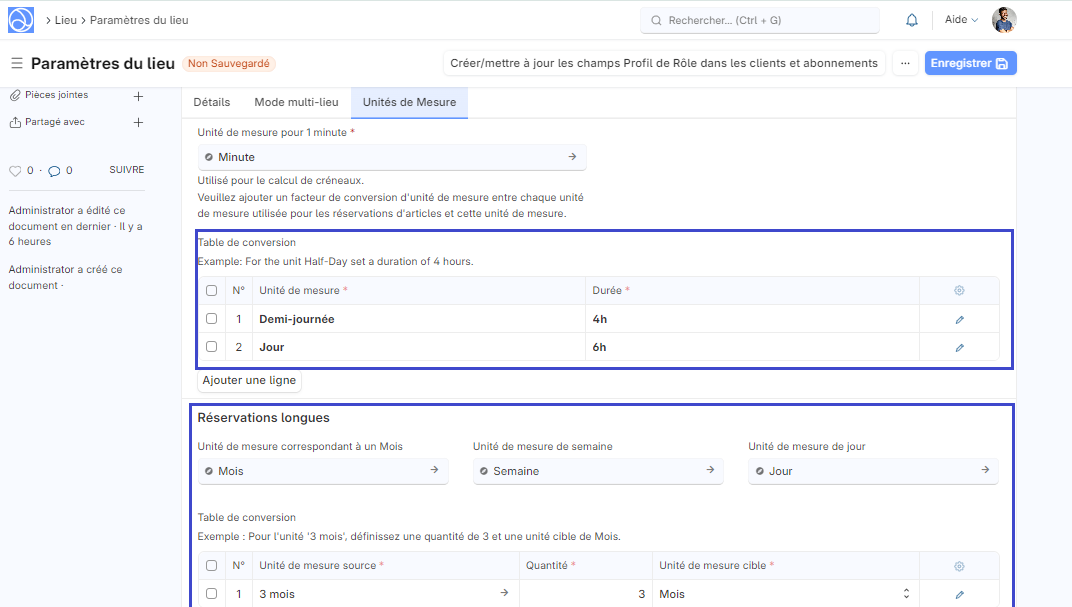Image resolution: width=1072 pixels, height=607 pixels.
Task: Open the Aide dropdown menu
Action: 961,20
